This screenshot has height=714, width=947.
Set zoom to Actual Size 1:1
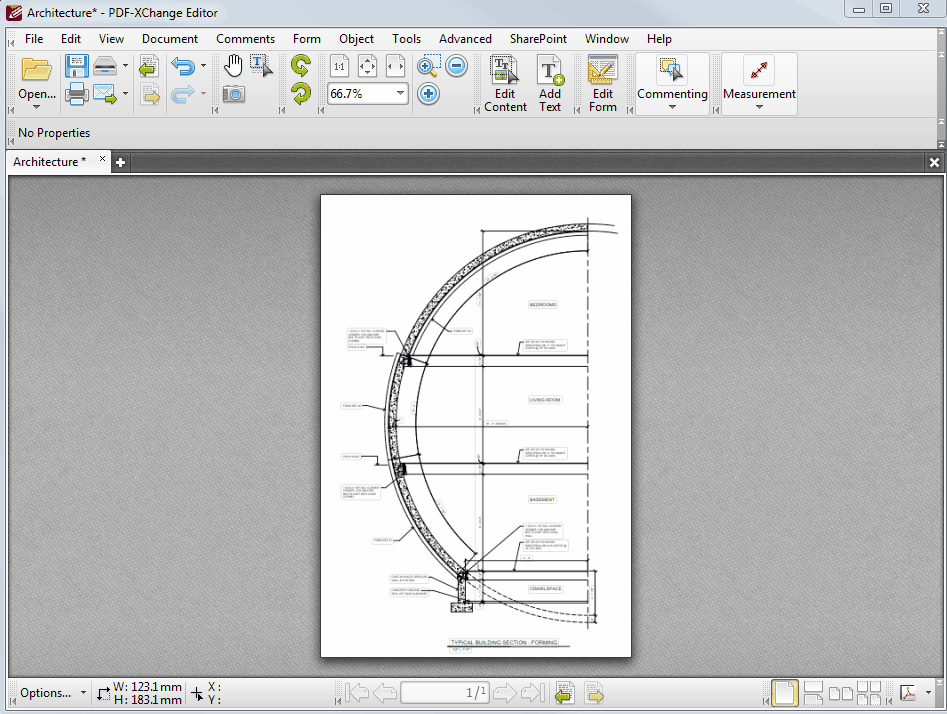pyautogui.click(x=340, y=66)
